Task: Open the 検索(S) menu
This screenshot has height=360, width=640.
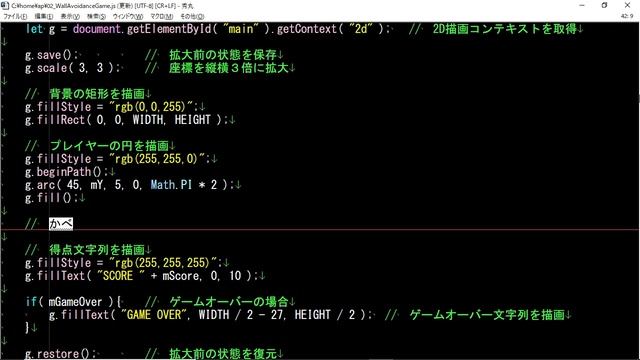Action: pyautogui.click(x=96, y=16)
